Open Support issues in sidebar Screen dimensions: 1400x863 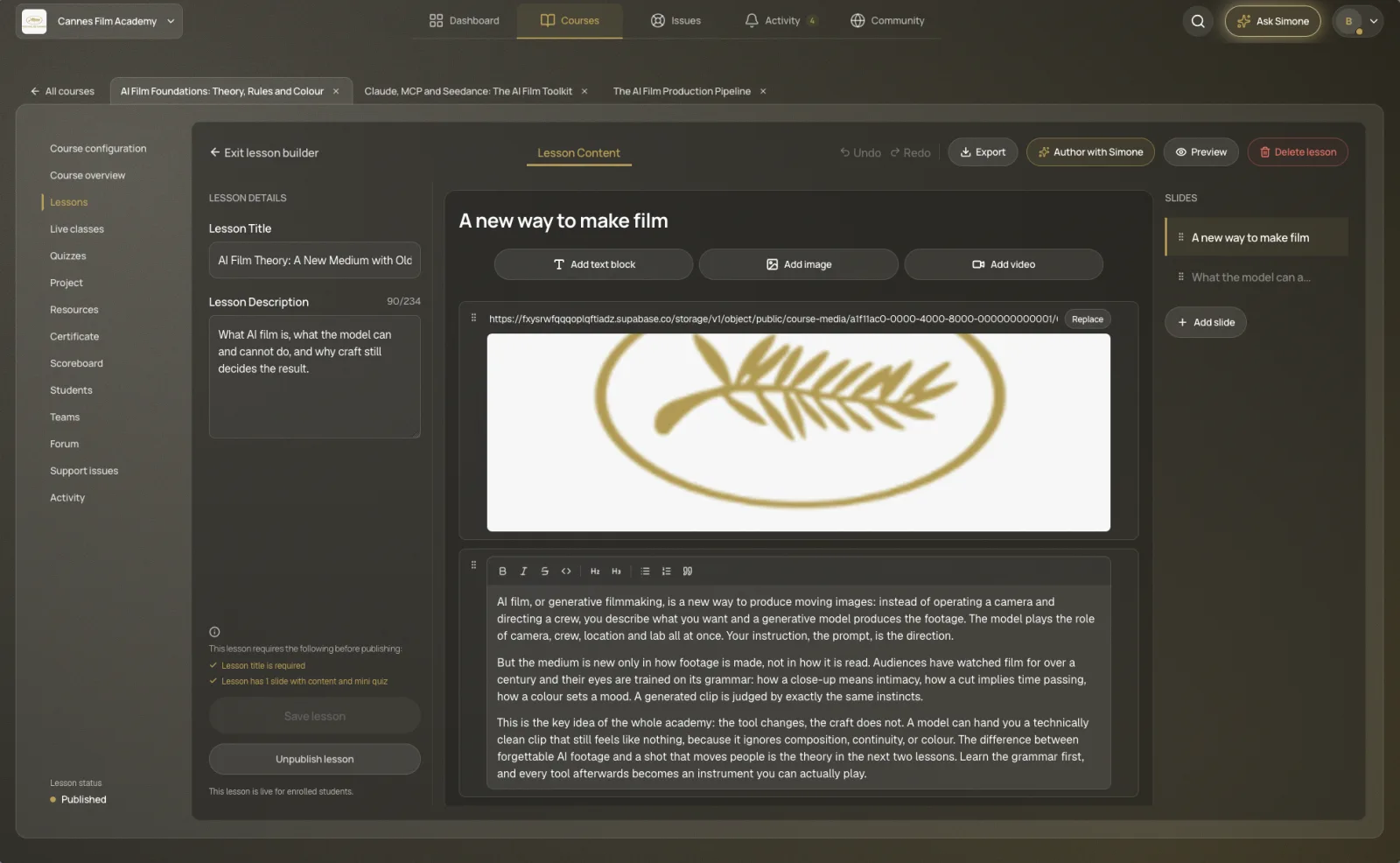point(84,471)
